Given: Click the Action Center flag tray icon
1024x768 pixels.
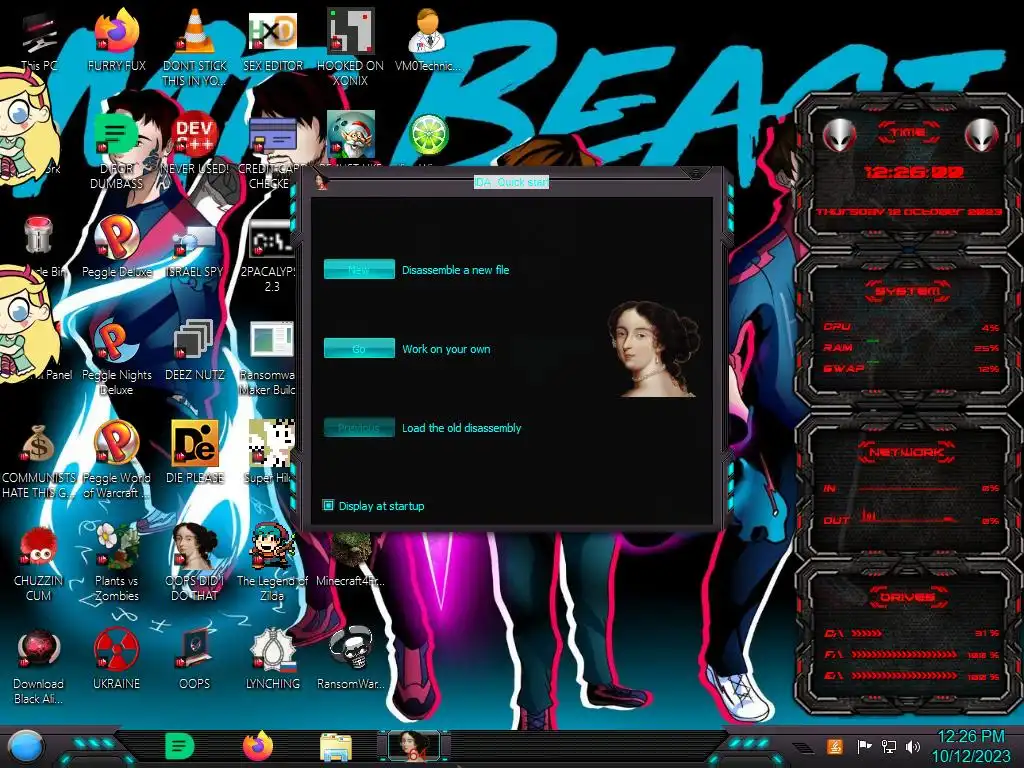Looking at the screenshot, I should tap(864, 746).
